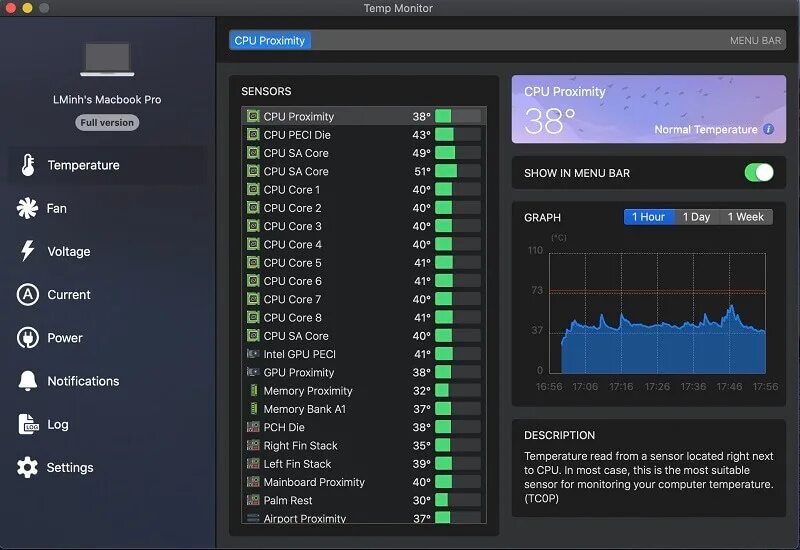This screenshot has height=550, width=800.
Task: Click the board icon for Right Fin Stack
Action: coord(253,445)
